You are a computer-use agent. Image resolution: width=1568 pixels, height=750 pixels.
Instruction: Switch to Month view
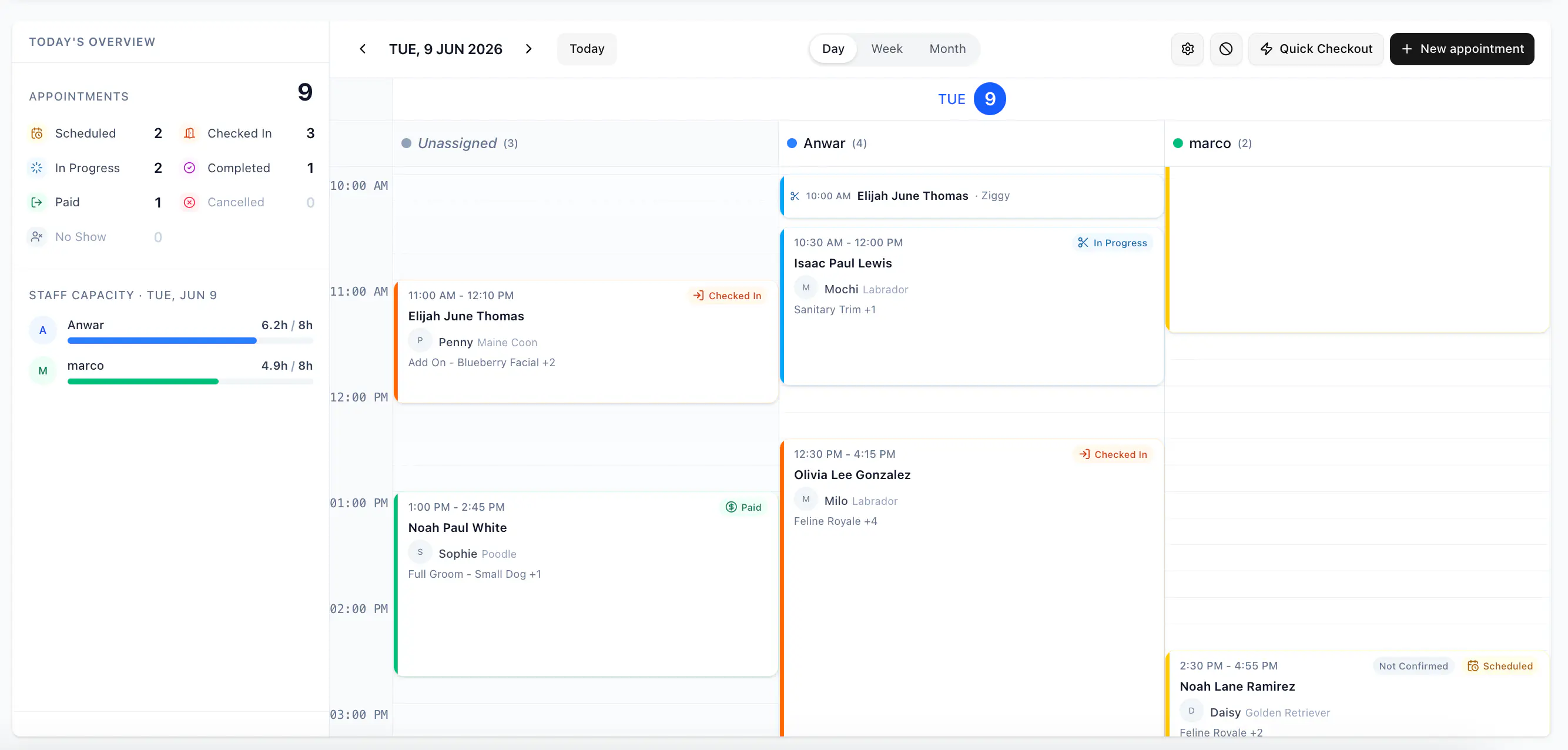(x=947, y=49)
